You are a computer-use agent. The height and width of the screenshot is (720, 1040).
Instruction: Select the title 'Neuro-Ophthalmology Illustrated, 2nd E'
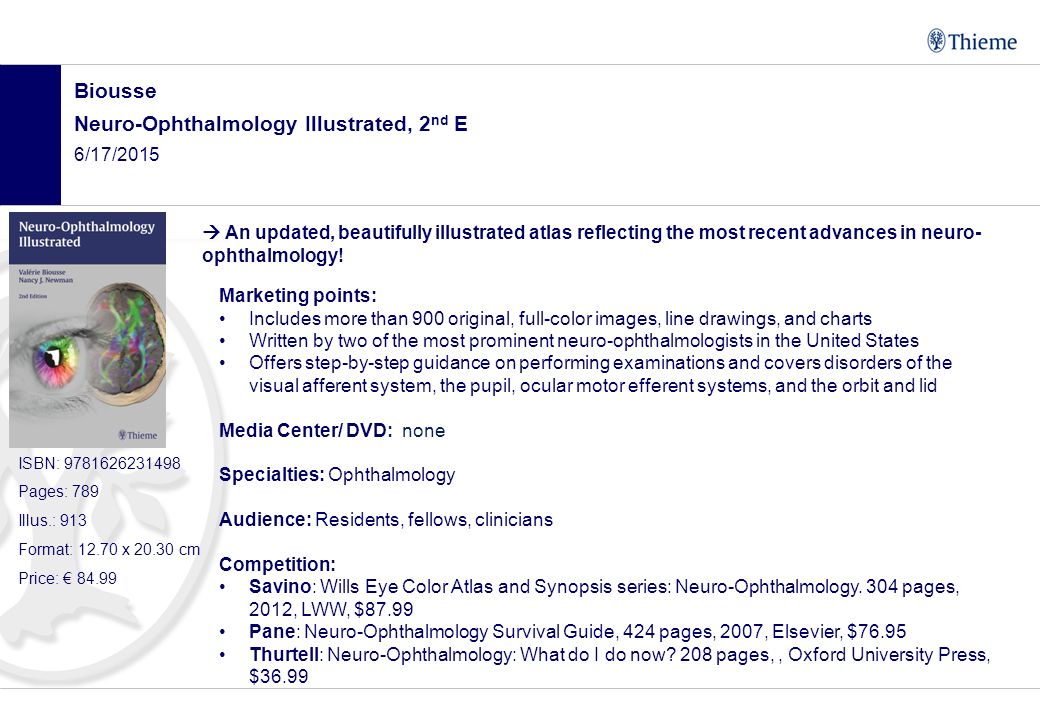pyautogui.click(x=271, y=123)
